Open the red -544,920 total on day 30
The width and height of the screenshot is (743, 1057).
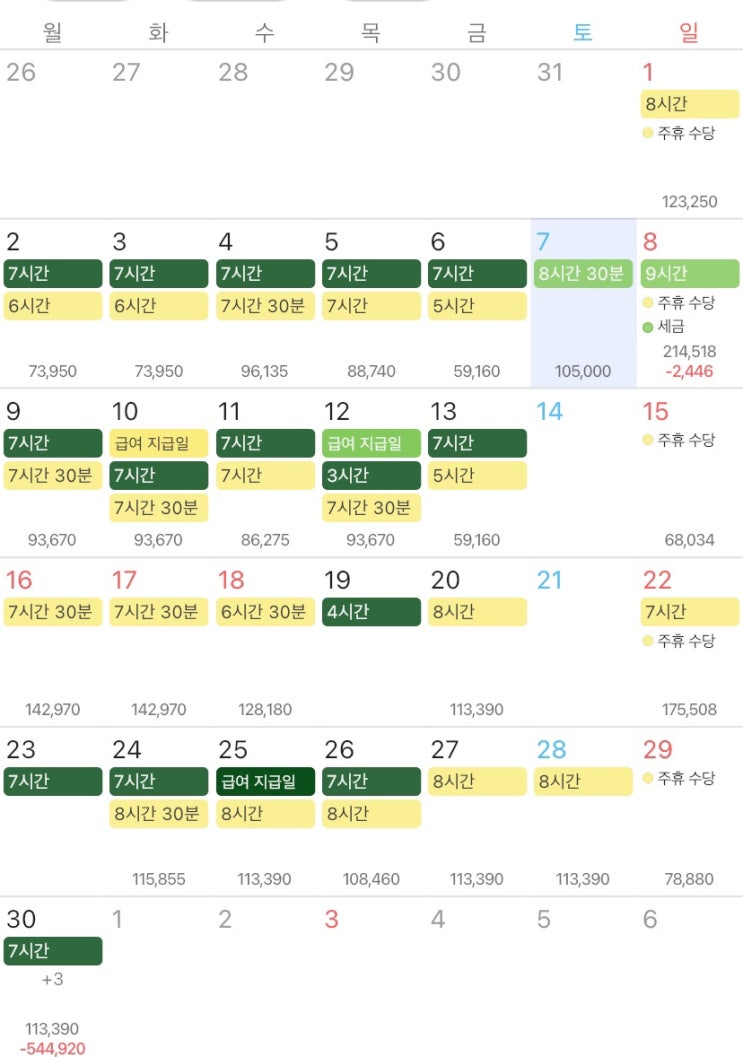53,1048
